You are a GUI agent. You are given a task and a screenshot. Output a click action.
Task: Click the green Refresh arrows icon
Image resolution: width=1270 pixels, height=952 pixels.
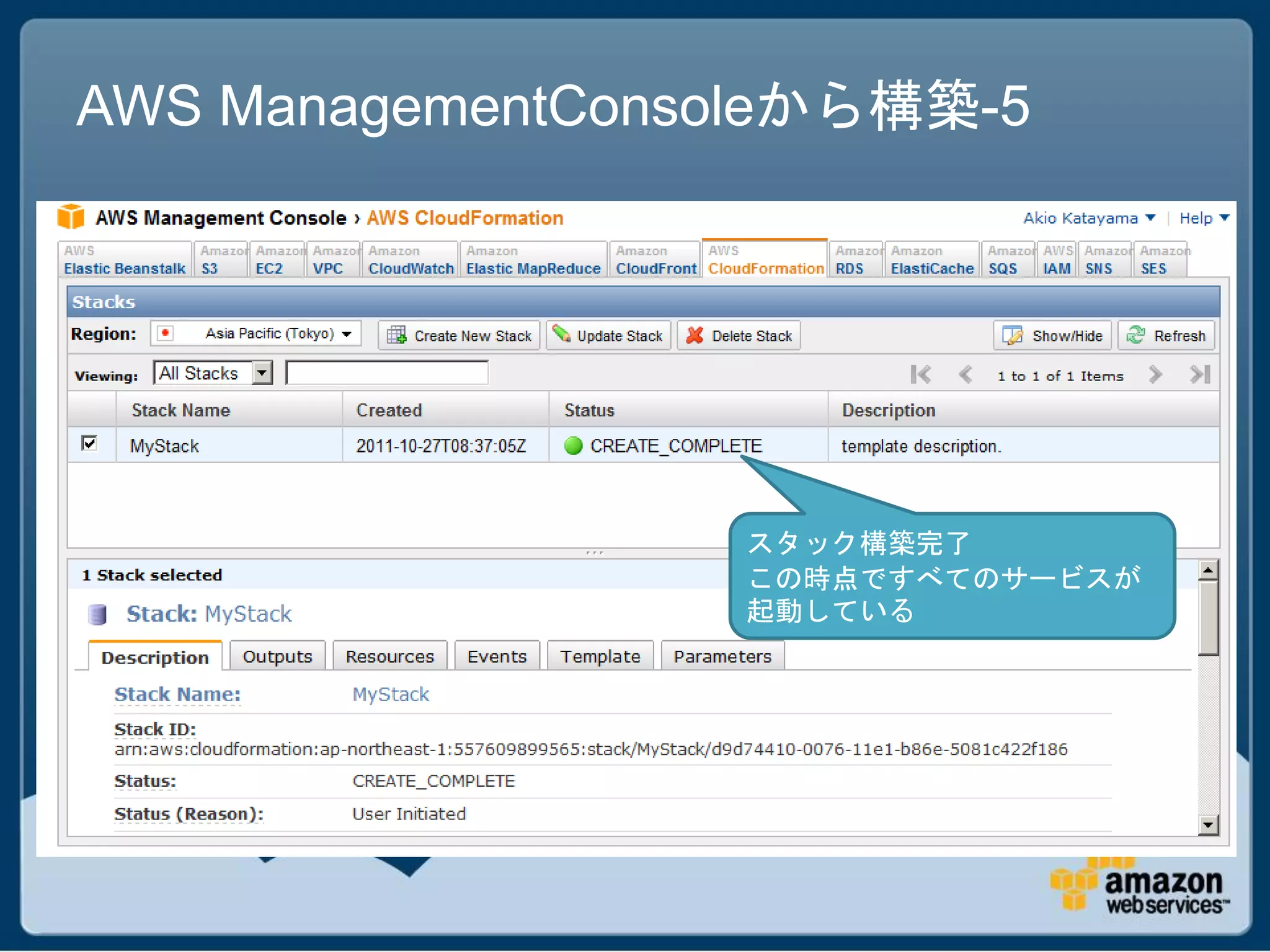tap(1136, 335)
